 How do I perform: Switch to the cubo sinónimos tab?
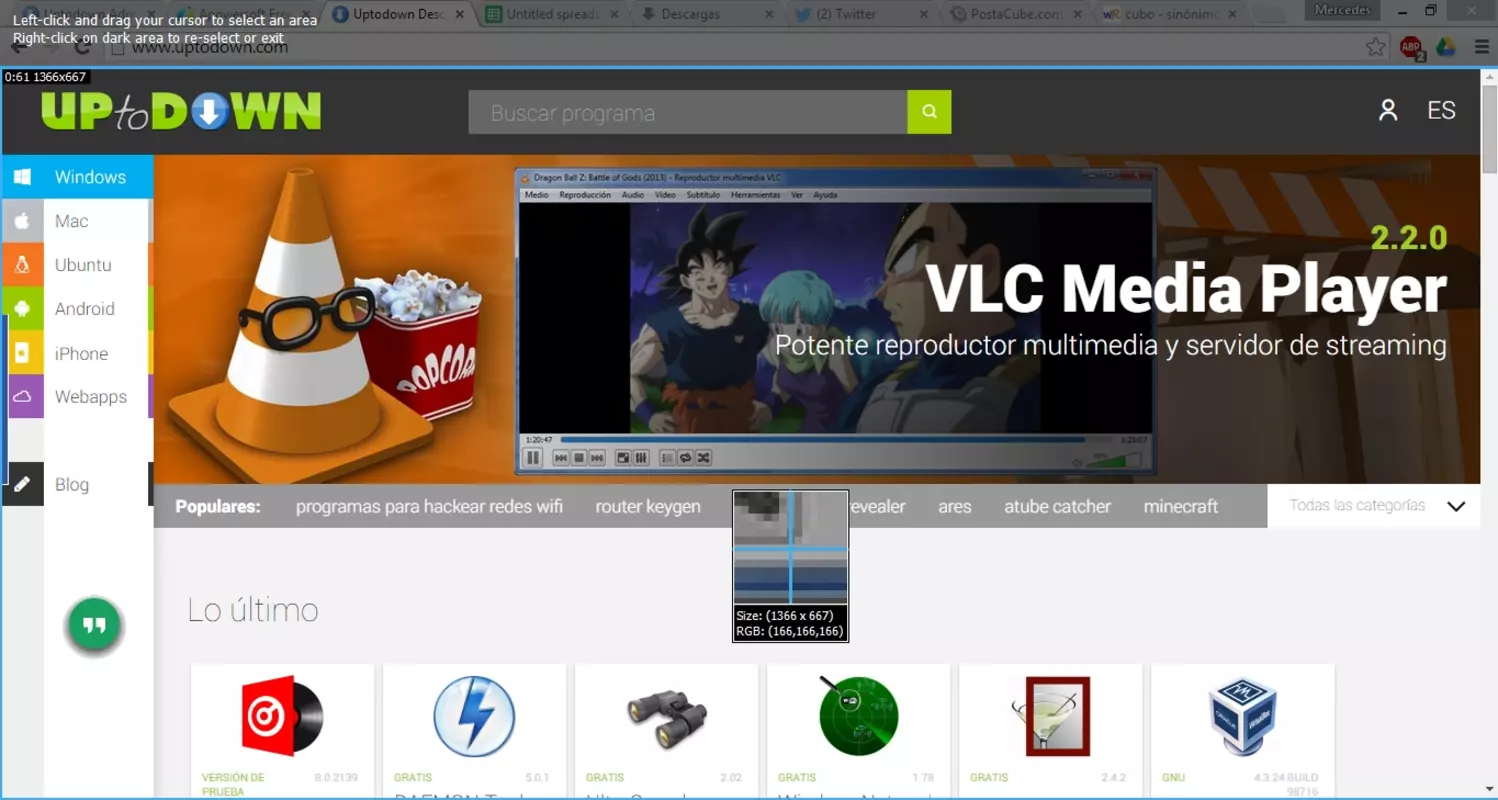1170,14
